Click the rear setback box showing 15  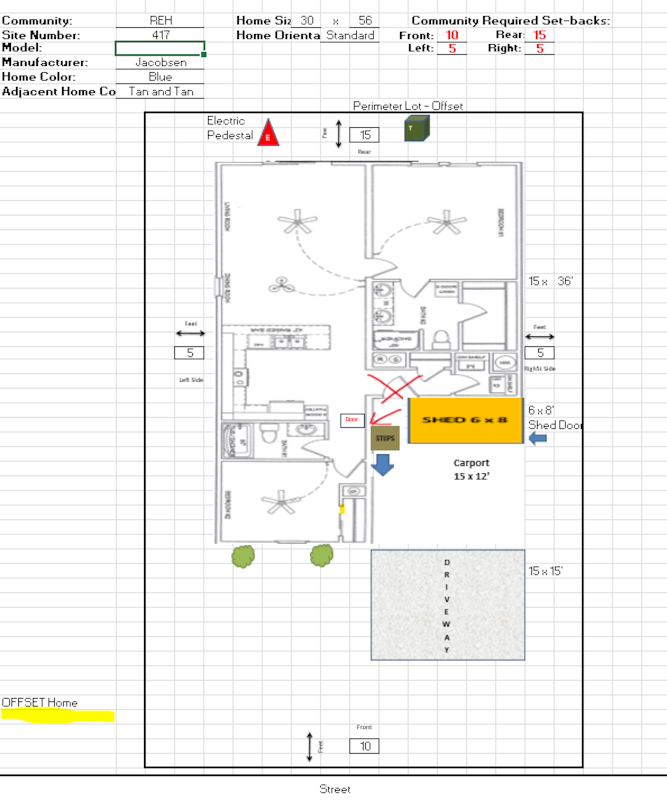click(365, 135)
